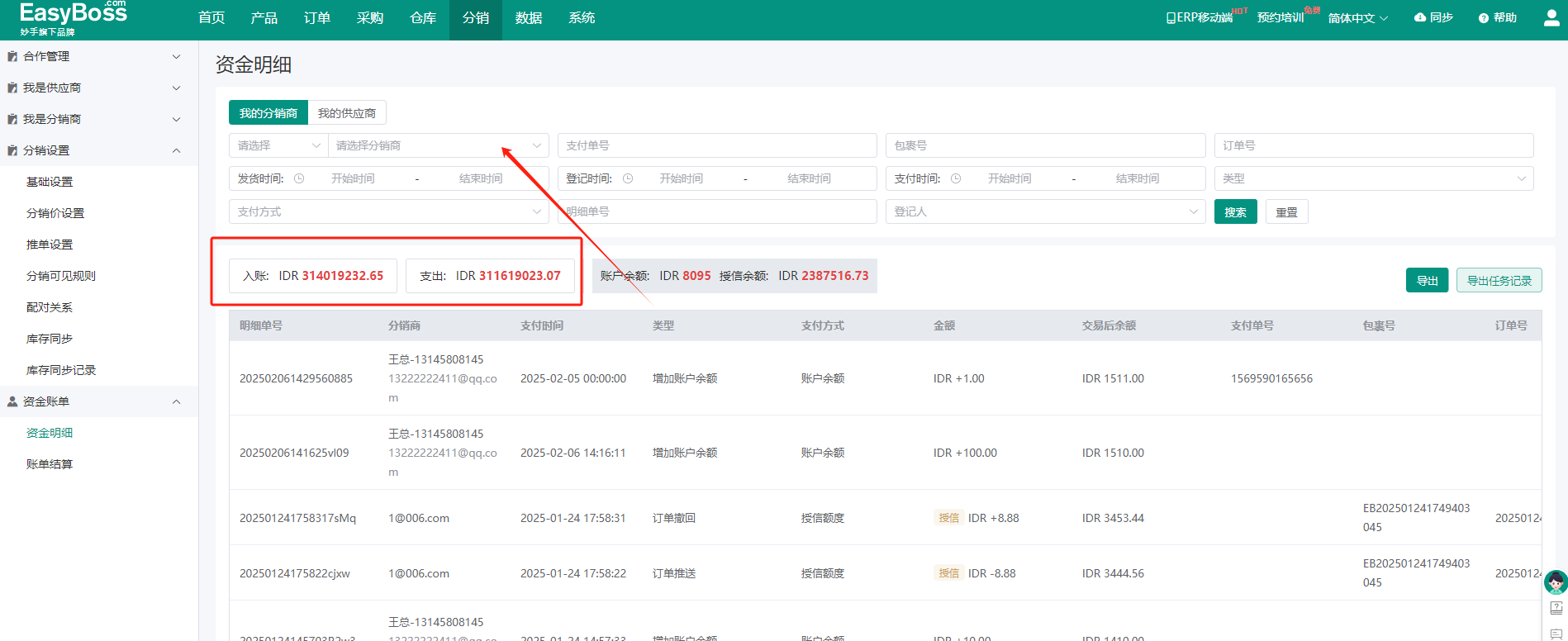Click the ERP移动端 phone icon
The height and width of the screenshot is (641, 1568).
point(1171,18)
